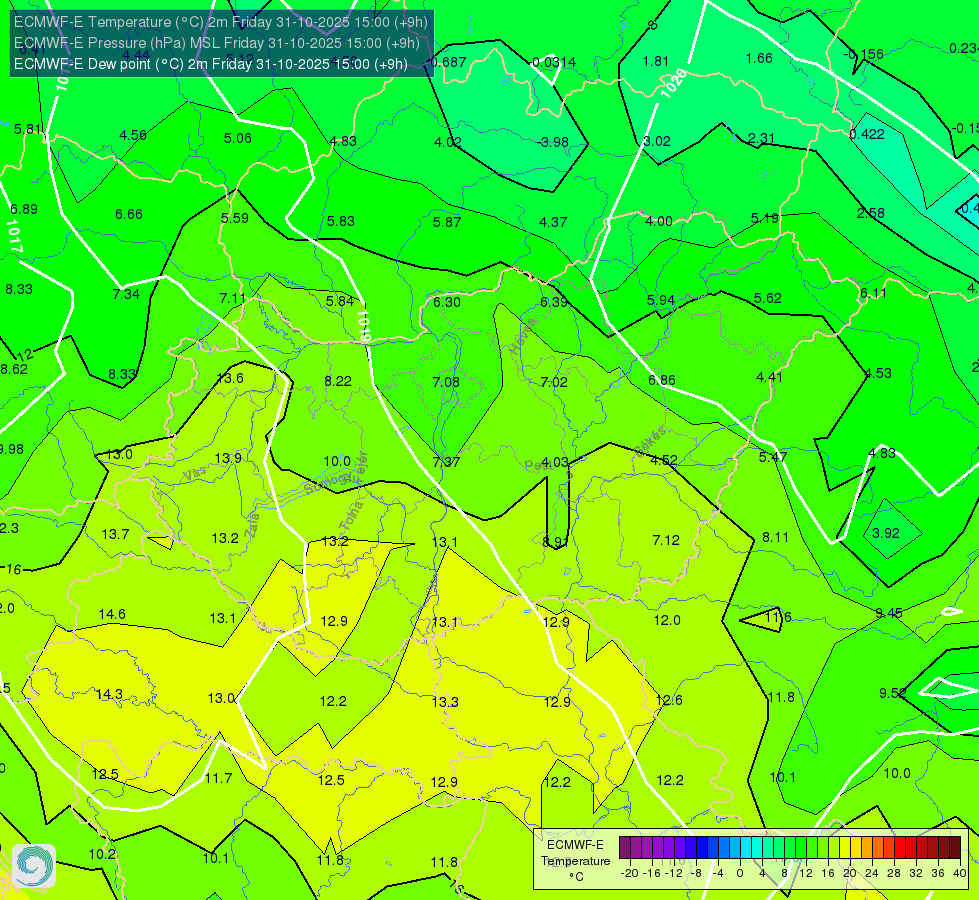This screenshot has width=979, height=900.
Task: Click the dew point value 9.45
Action: coord(888,613)
